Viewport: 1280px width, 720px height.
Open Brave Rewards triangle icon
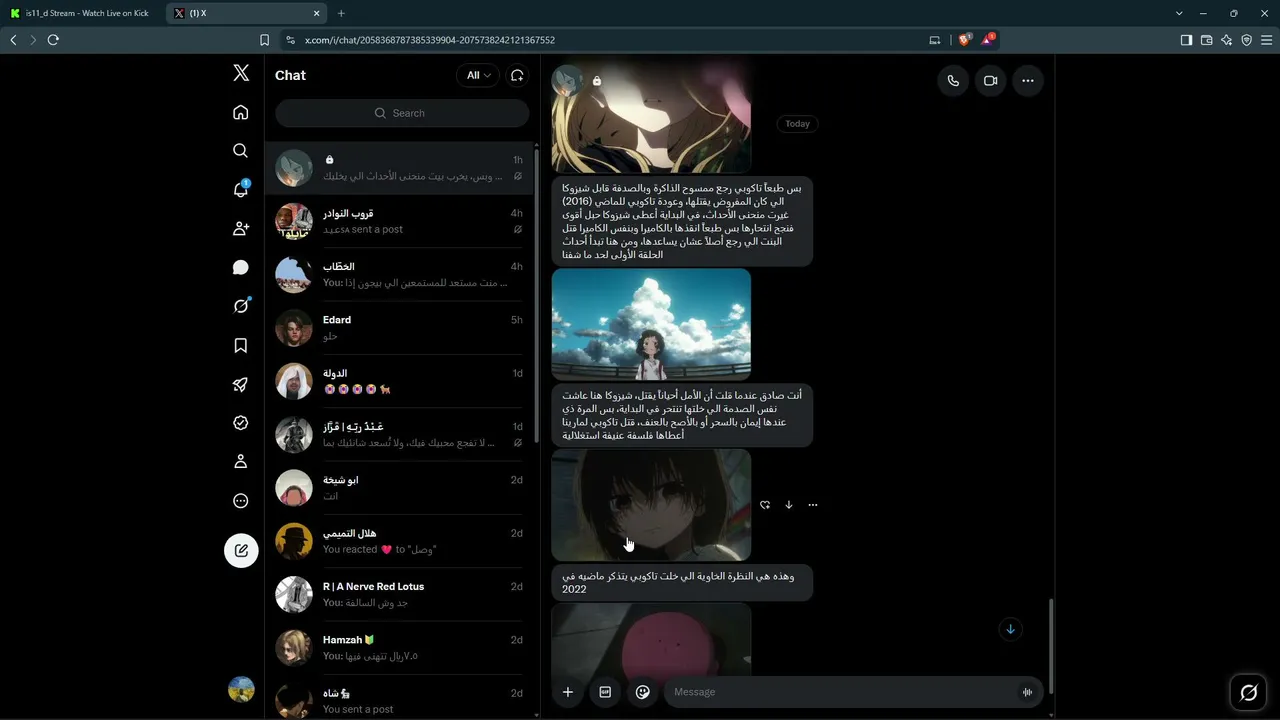pos(988,40)
